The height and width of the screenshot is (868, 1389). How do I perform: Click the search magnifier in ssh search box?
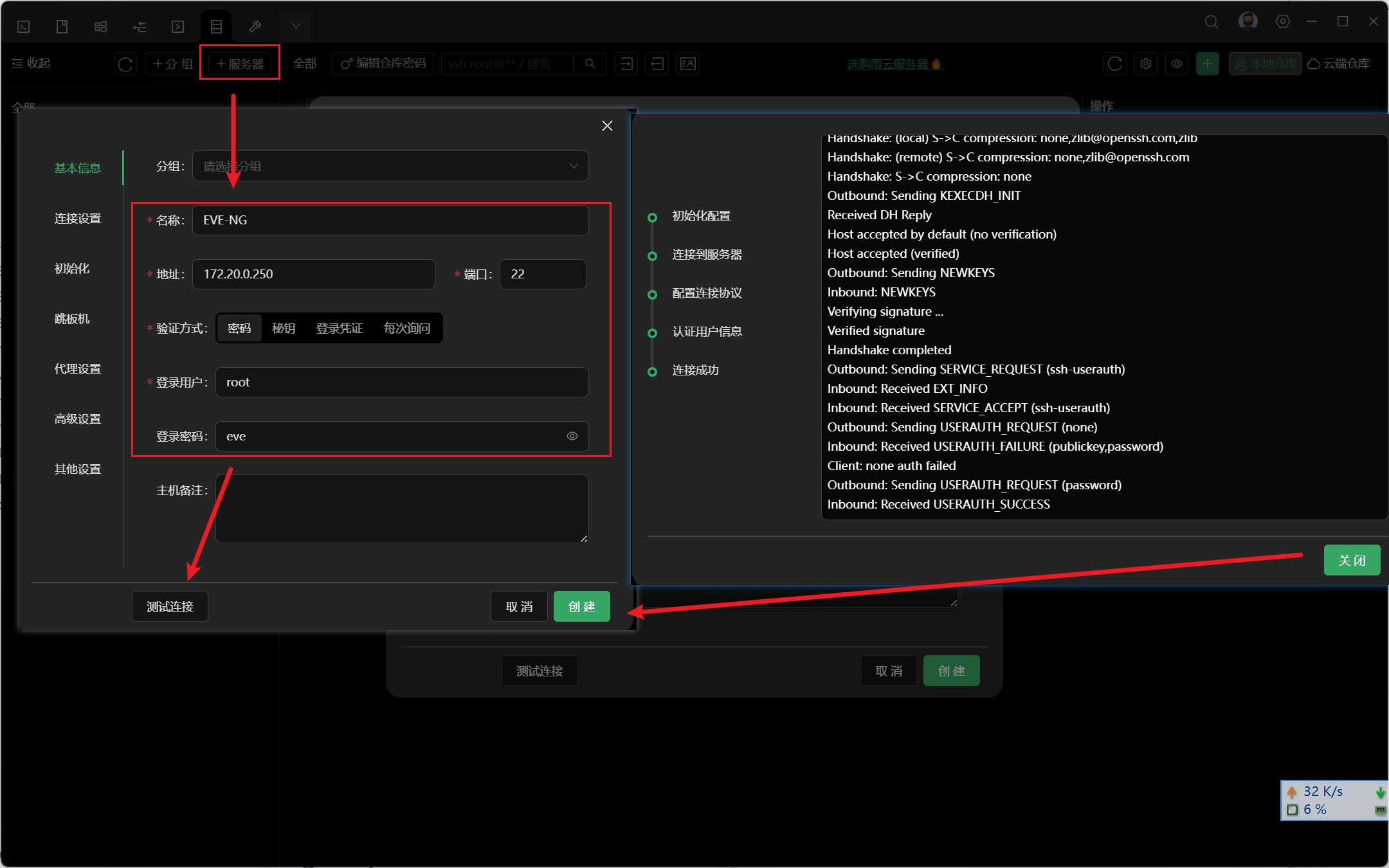pyautogui.click(x=590, y=64)
